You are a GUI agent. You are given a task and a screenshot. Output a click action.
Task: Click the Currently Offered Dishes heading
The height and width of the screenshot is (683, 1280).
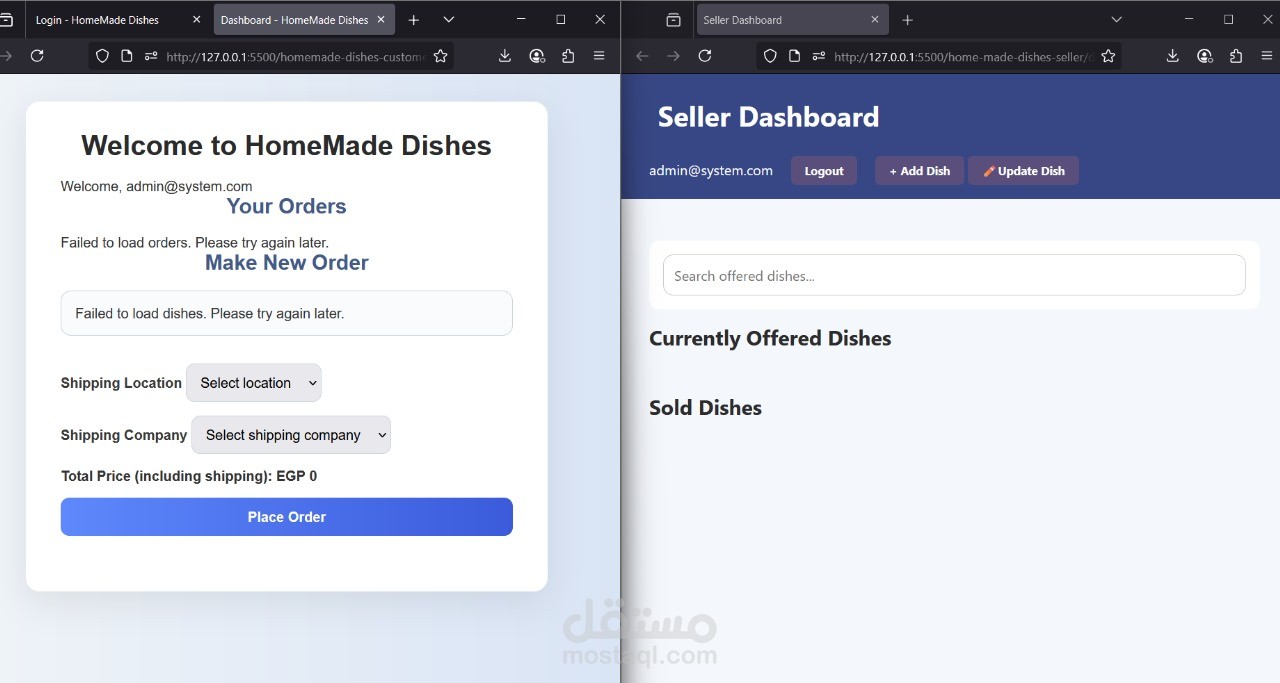point(770,338)
